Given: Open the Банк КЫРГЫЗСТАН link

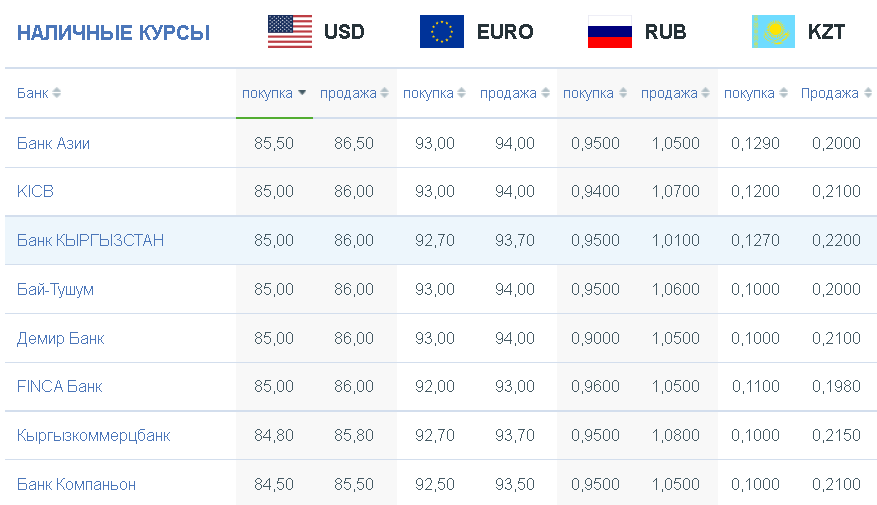Looking at the screenshot, I should click(x=90, y=240).
